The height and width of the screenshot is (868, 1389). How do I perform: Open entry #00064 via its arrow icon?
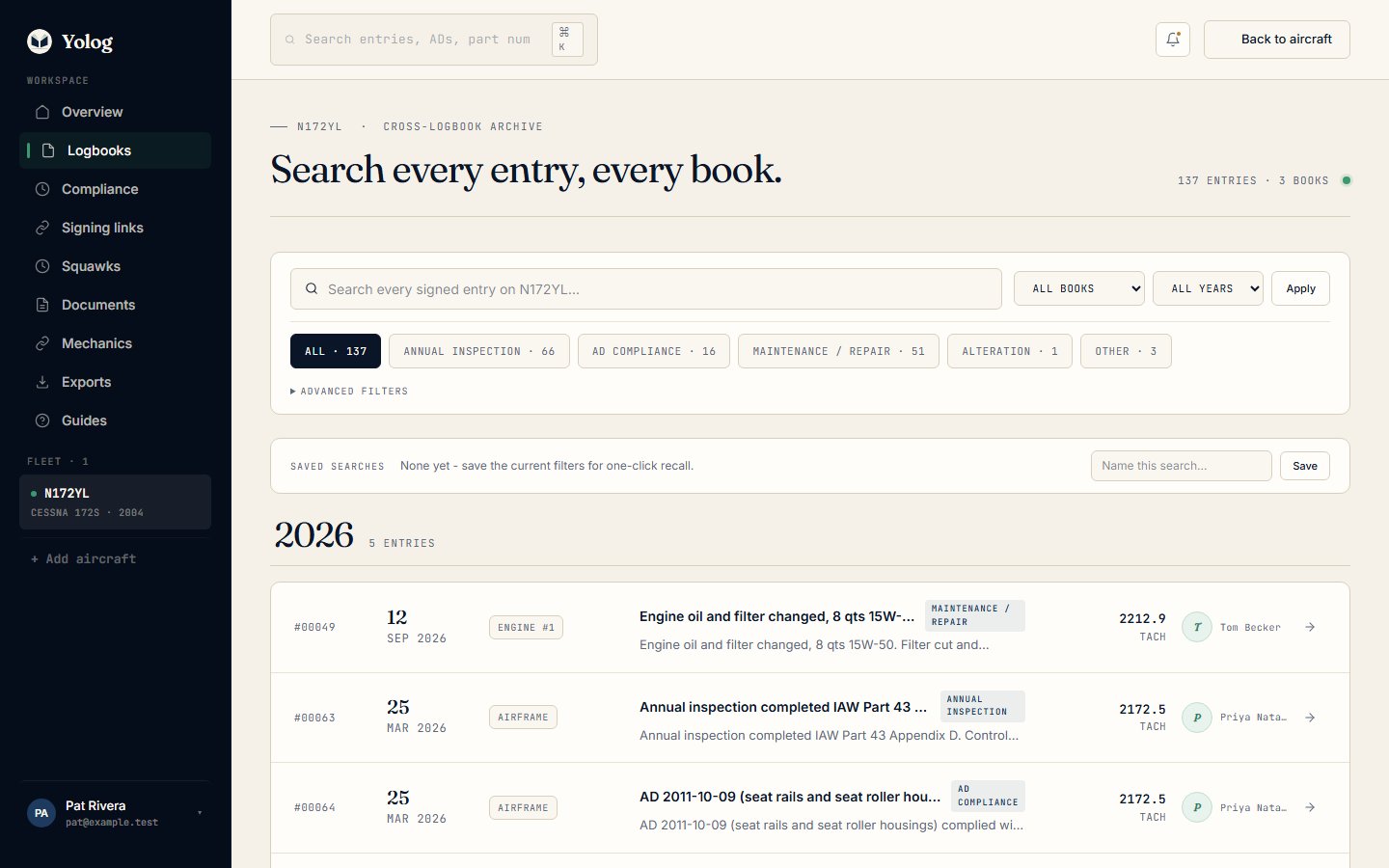point(1310,807)
